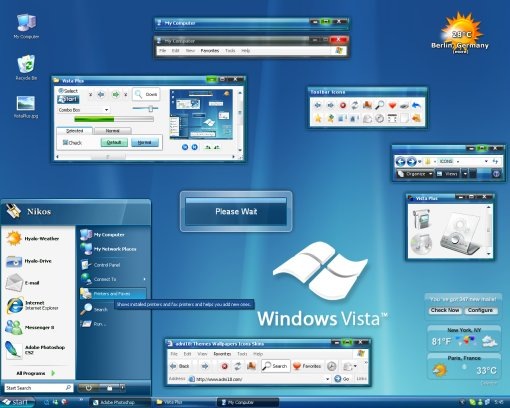Screen dimensions: 510x408
Task: Click the Check Now mail button
Action: click(445, 310)
